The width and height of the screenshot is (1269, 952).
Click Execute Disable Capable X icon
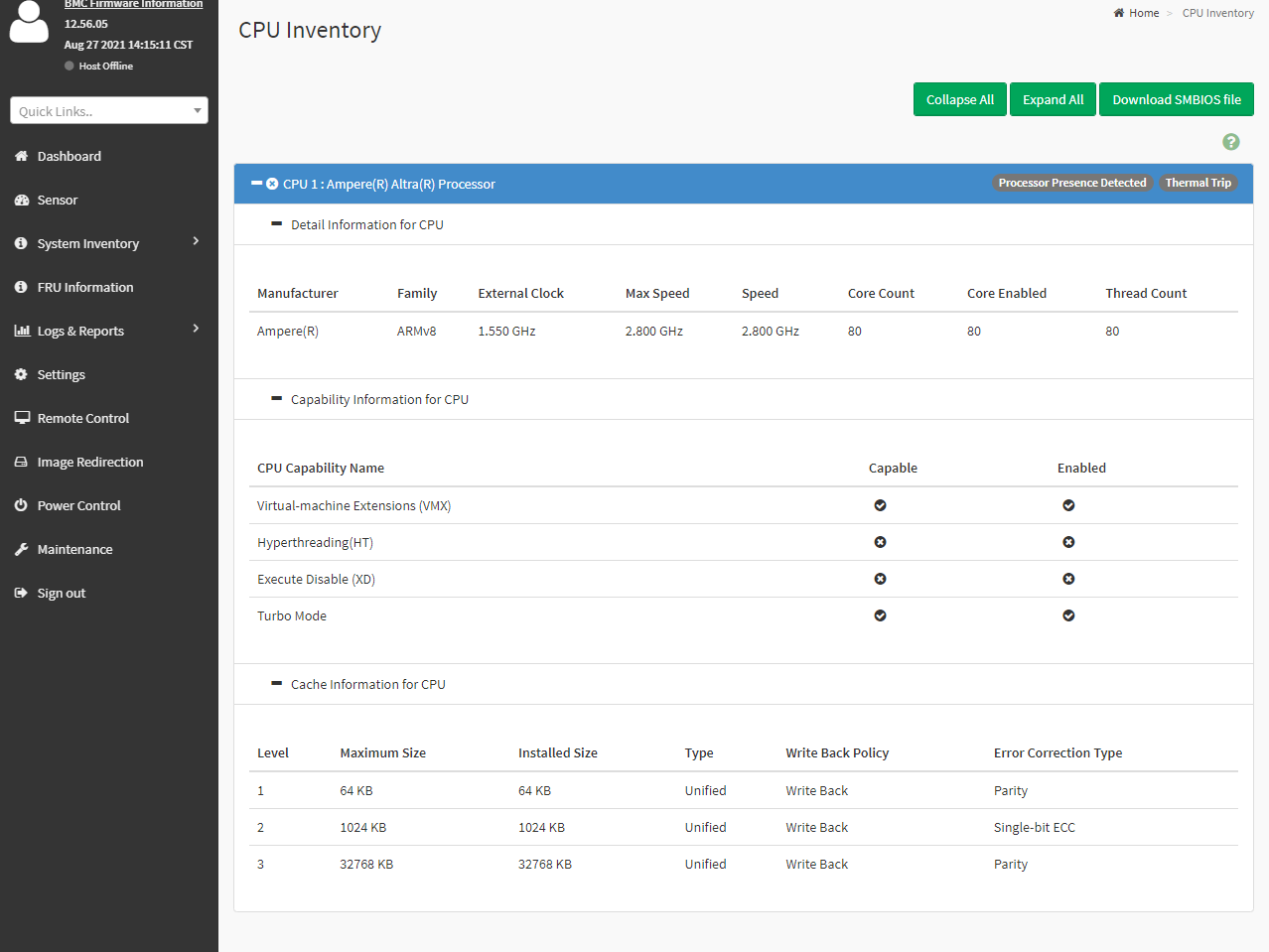(x=880, y=579)
